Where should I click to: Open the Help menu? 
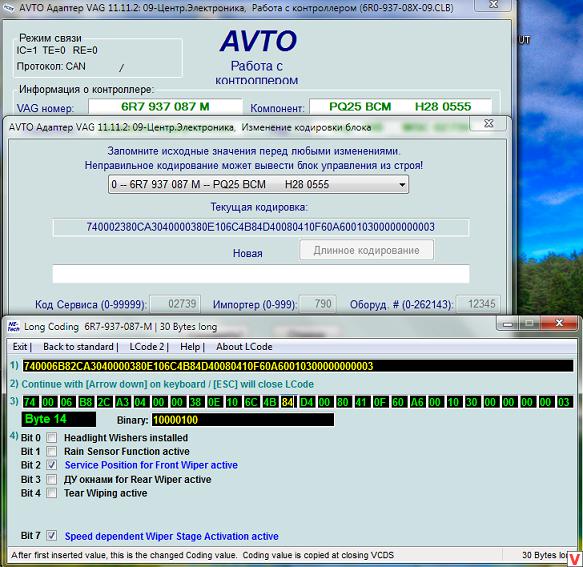point(190,347)
